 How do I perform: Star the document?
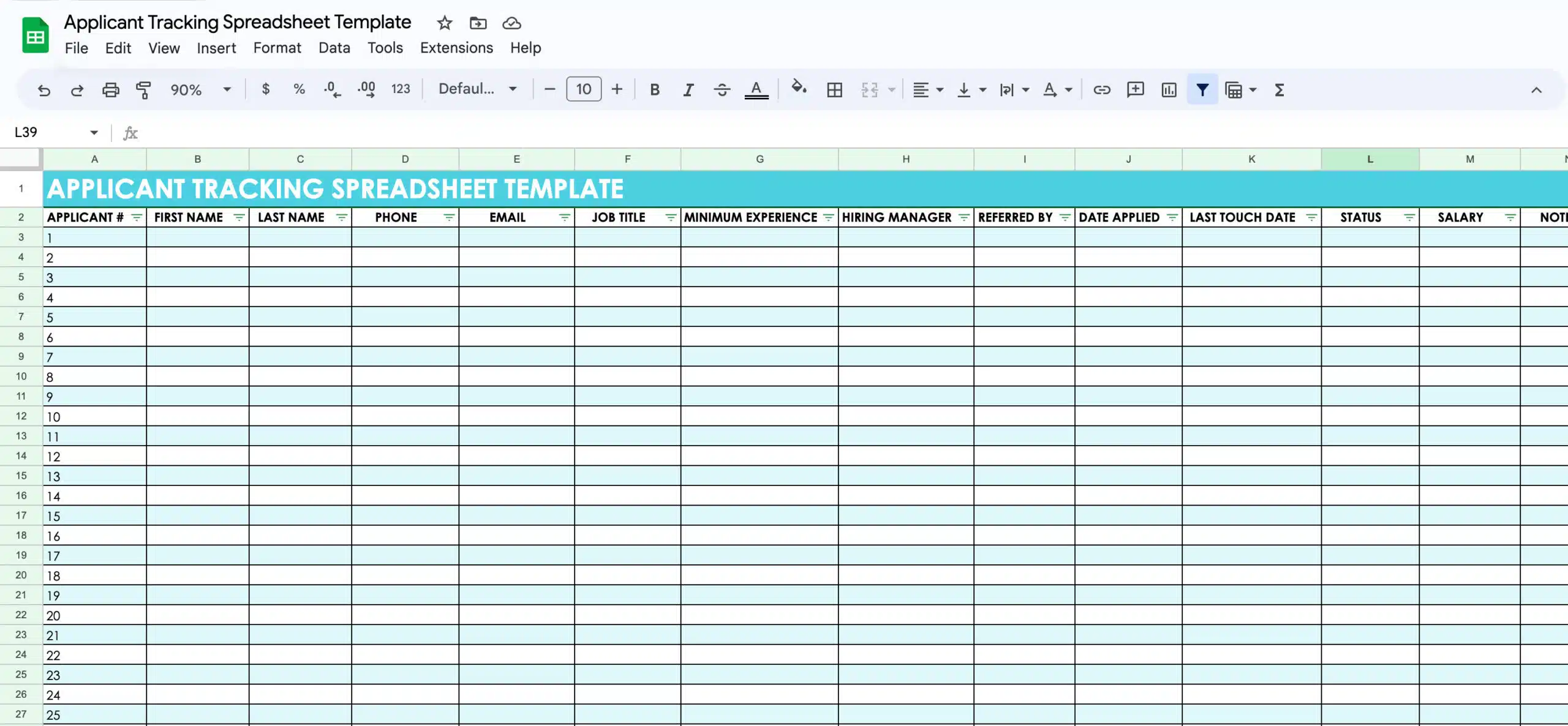pos(444,23)
